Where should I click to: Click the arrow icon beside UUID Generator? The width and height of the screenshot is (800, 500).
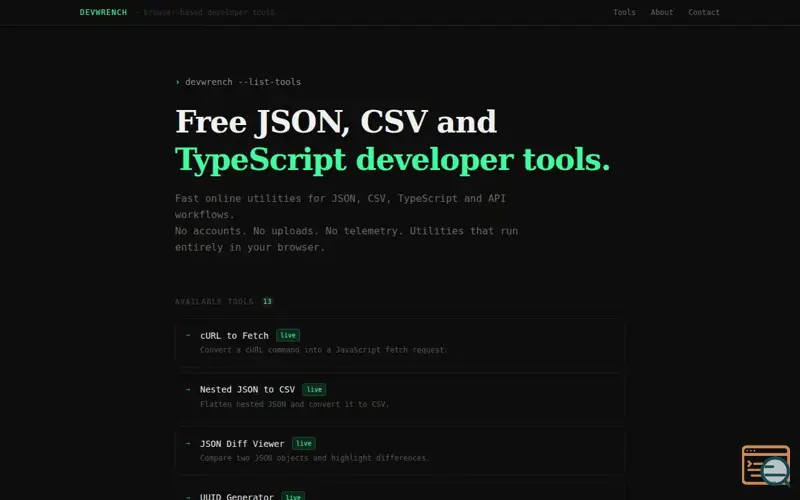187,496
